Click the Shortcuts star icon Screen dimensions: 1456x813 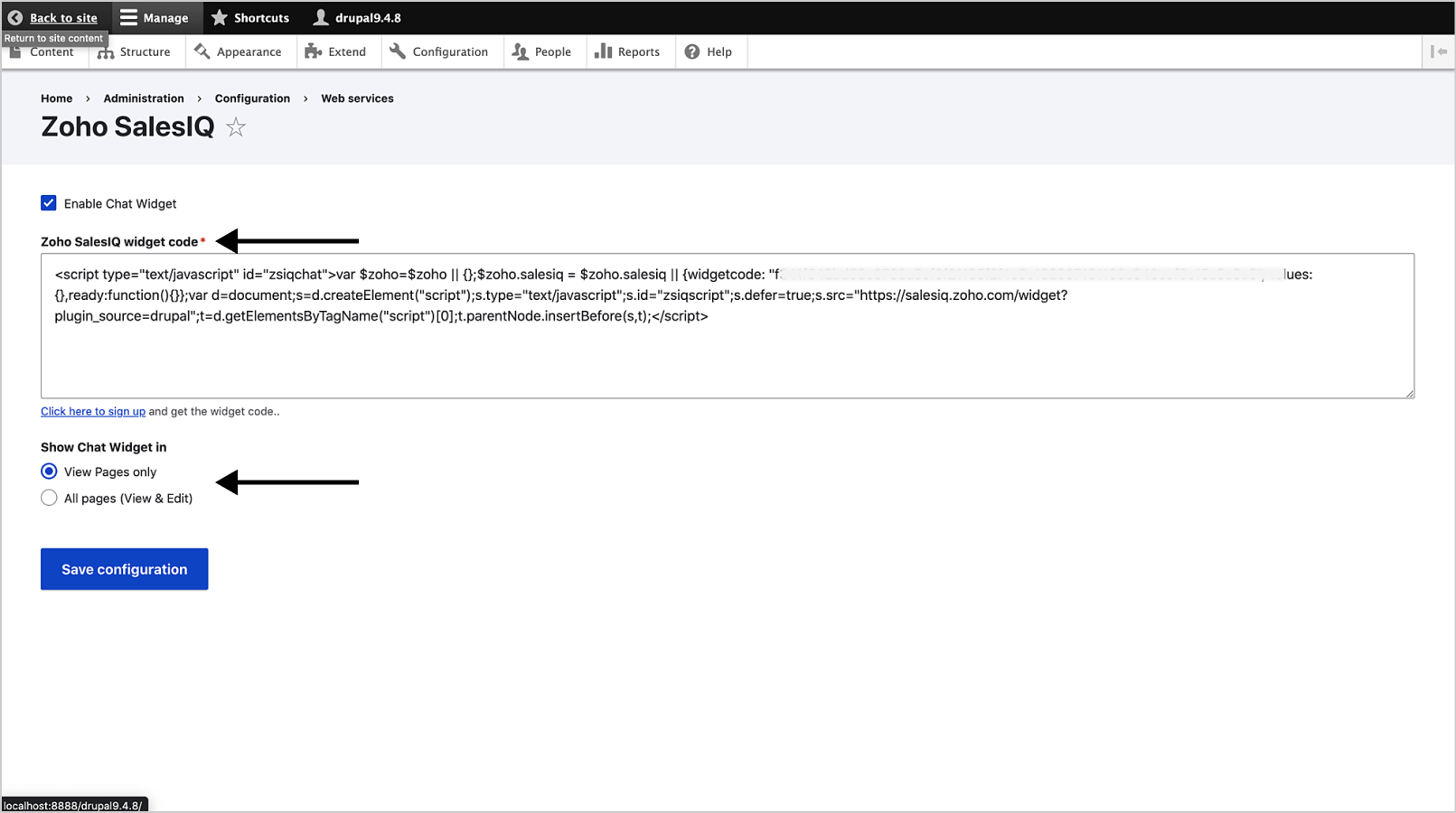coord(220,17)
